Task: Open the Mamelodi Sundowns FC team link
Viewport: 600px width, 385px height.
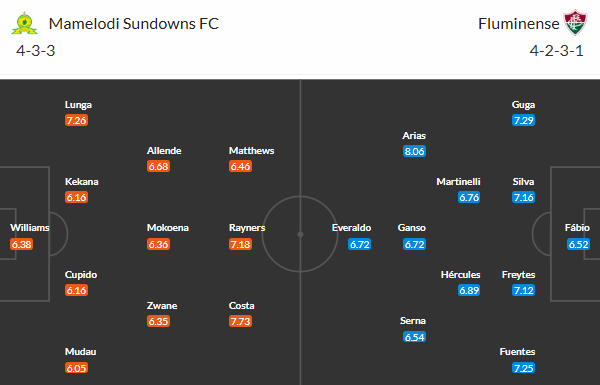Action: coord(134,24)
